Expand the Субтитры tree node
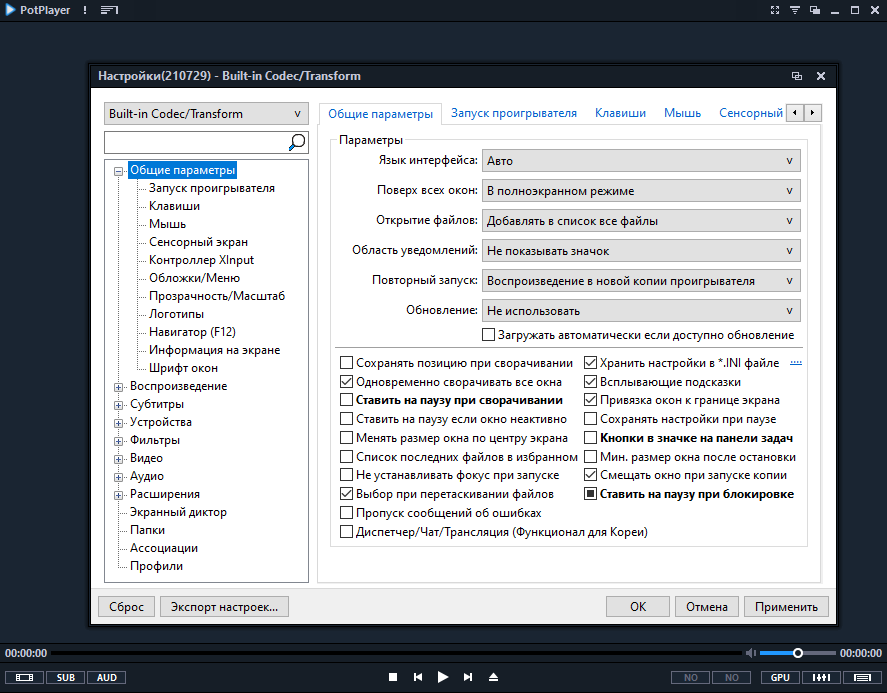This screenshot has height=693, width=887. tap(118, 405)
